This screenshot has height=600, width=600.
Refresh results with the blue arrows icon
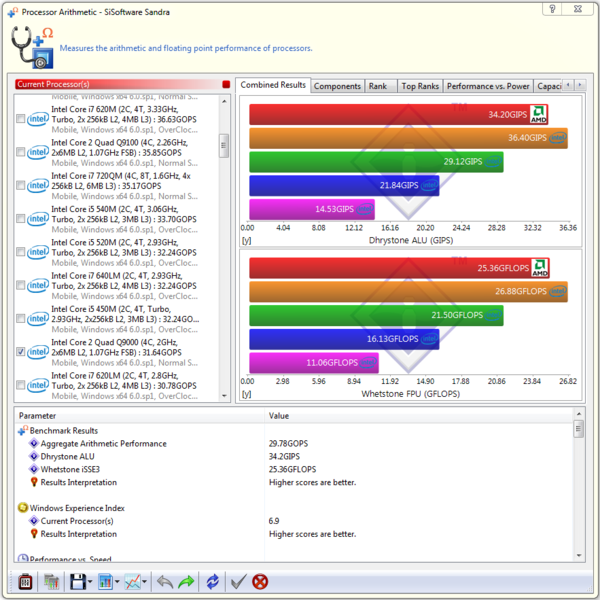click(213, 582)
